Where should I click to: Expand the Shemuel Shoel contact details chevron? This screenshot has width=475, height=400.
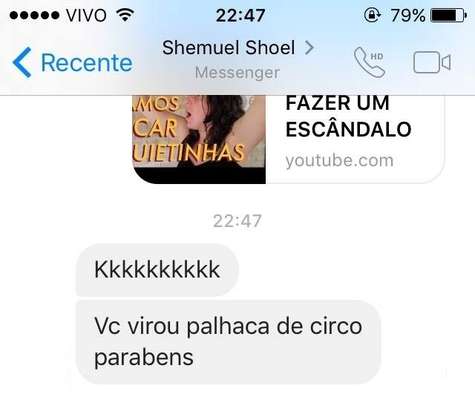pyautogui.click(x=309, y=48)
